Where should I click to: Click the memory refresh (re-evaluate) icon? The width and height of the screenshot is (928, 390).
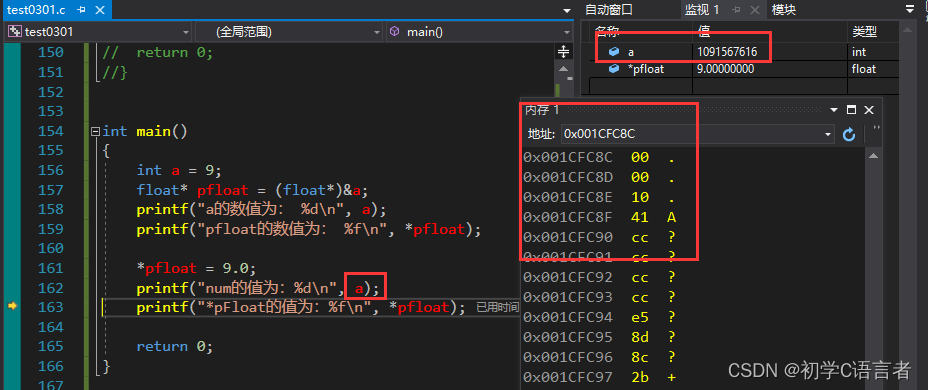[x=849, y=134]
